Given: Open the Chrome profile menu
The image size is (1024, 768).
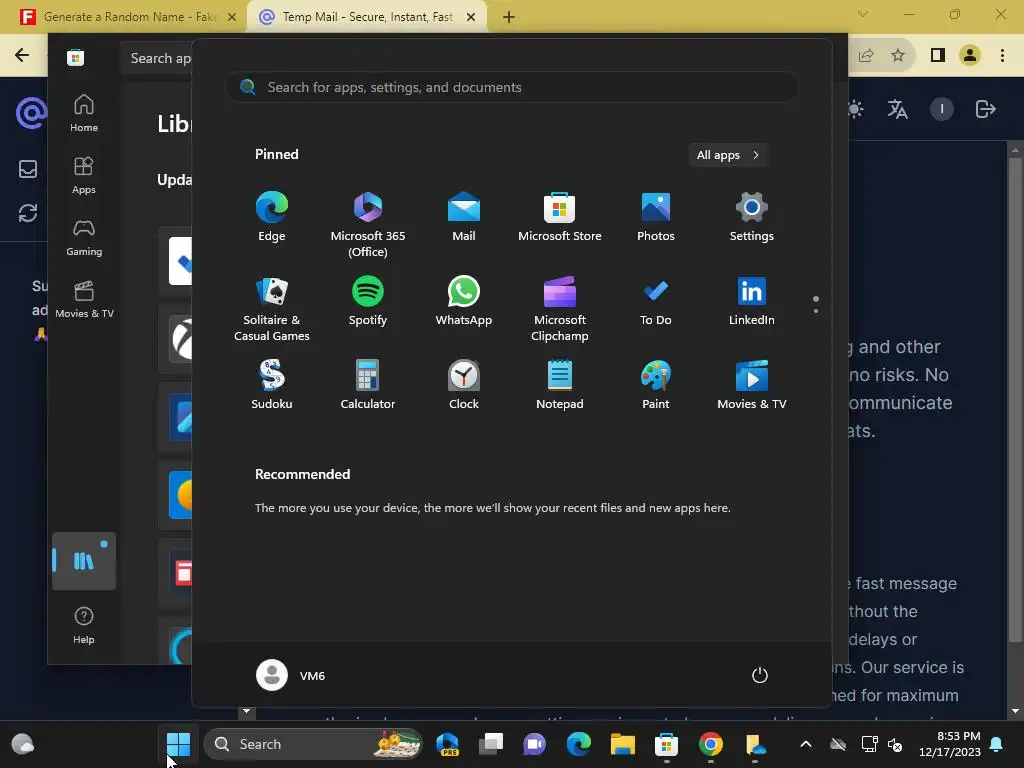Looking at the screenshot, I should tap(970, 55).
